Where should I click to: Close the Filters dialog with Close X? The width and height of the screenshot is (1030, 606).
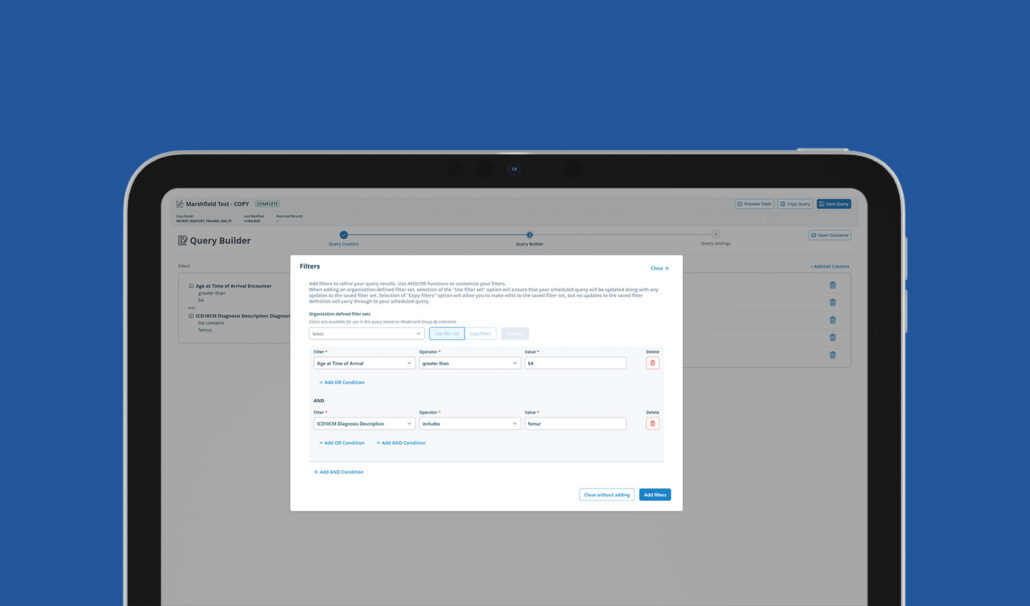[660, 268]
